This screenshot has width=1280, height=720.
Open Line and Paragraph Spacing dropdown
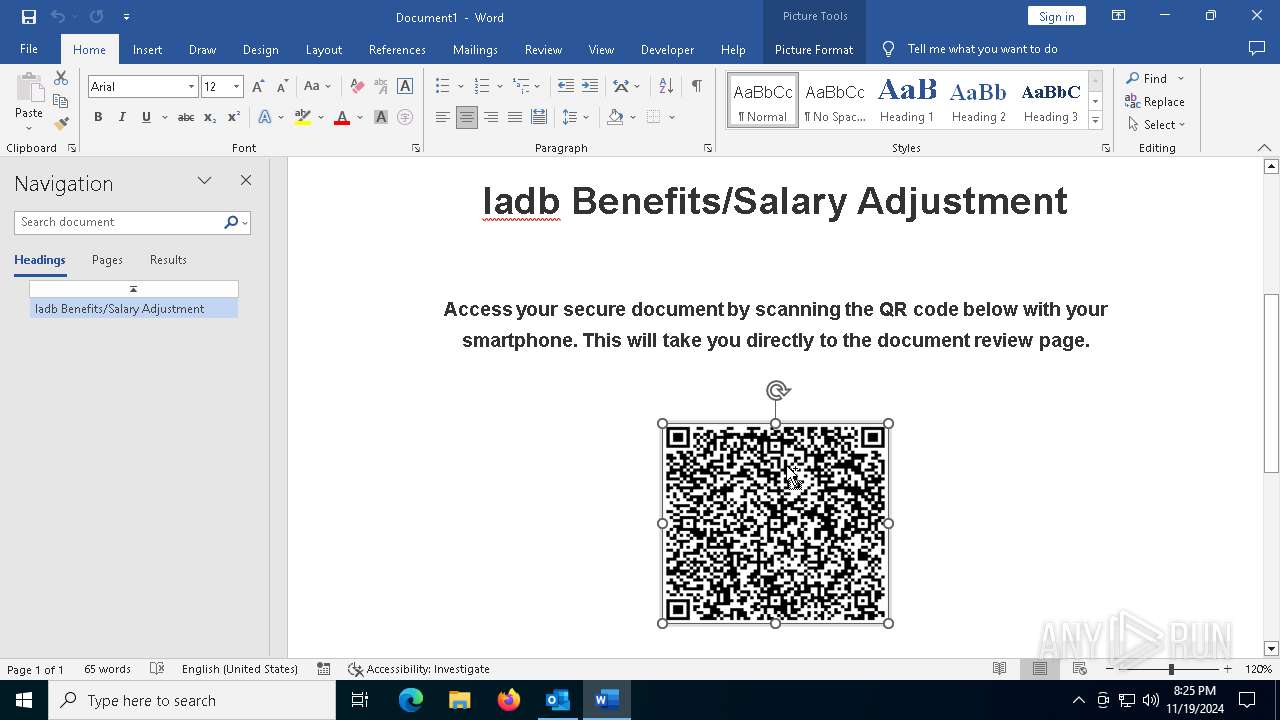coord(576,118)
